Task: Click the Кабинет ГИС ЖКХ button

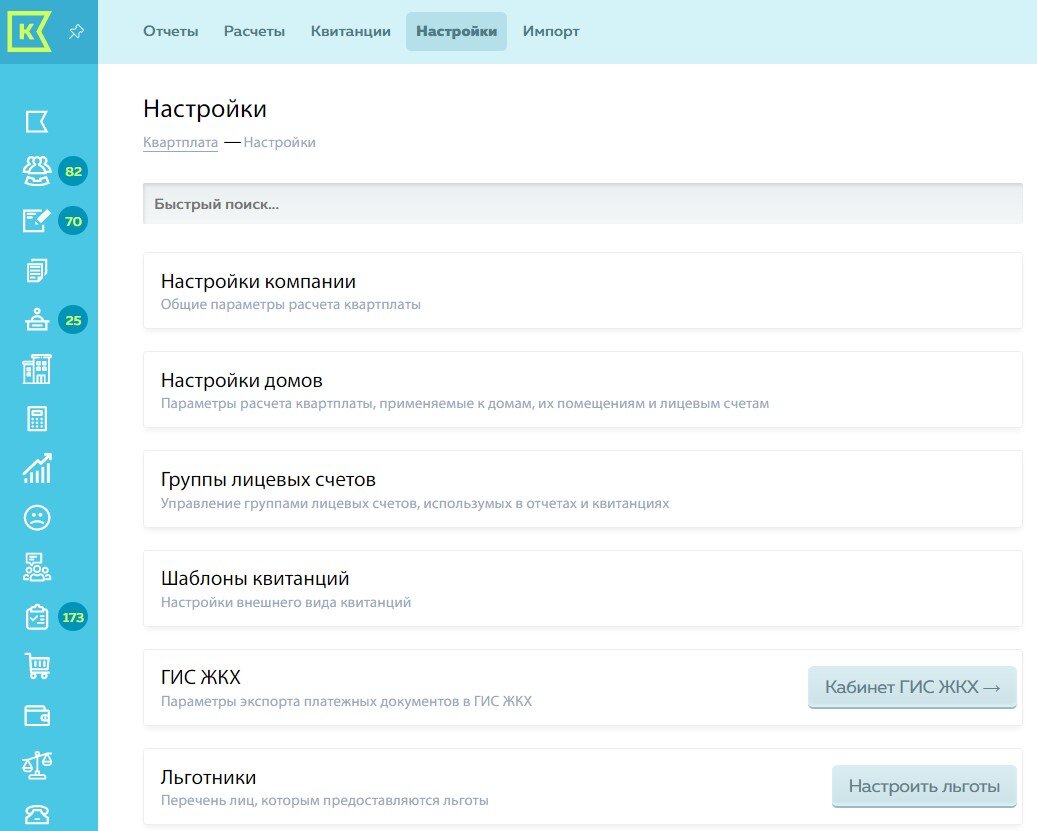Action: click(911, 687)
